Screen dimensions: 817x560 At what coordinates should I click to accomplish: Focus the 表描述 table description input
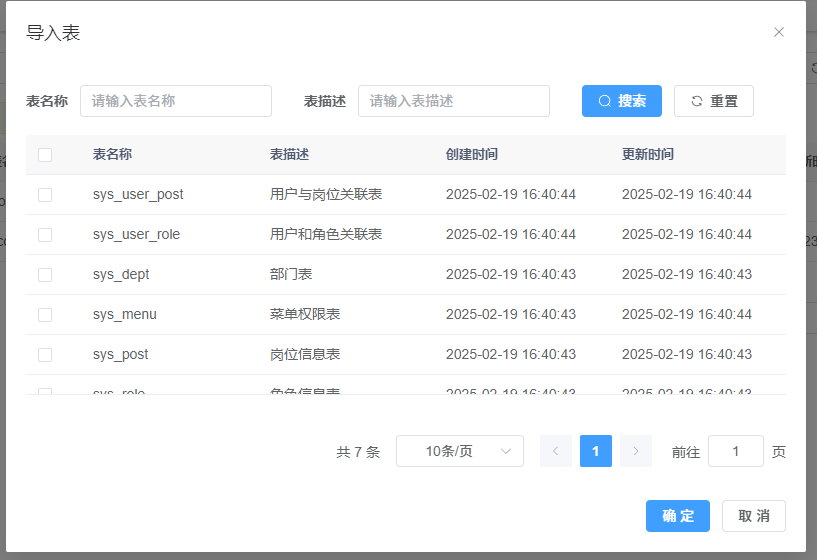pos(454,101)
